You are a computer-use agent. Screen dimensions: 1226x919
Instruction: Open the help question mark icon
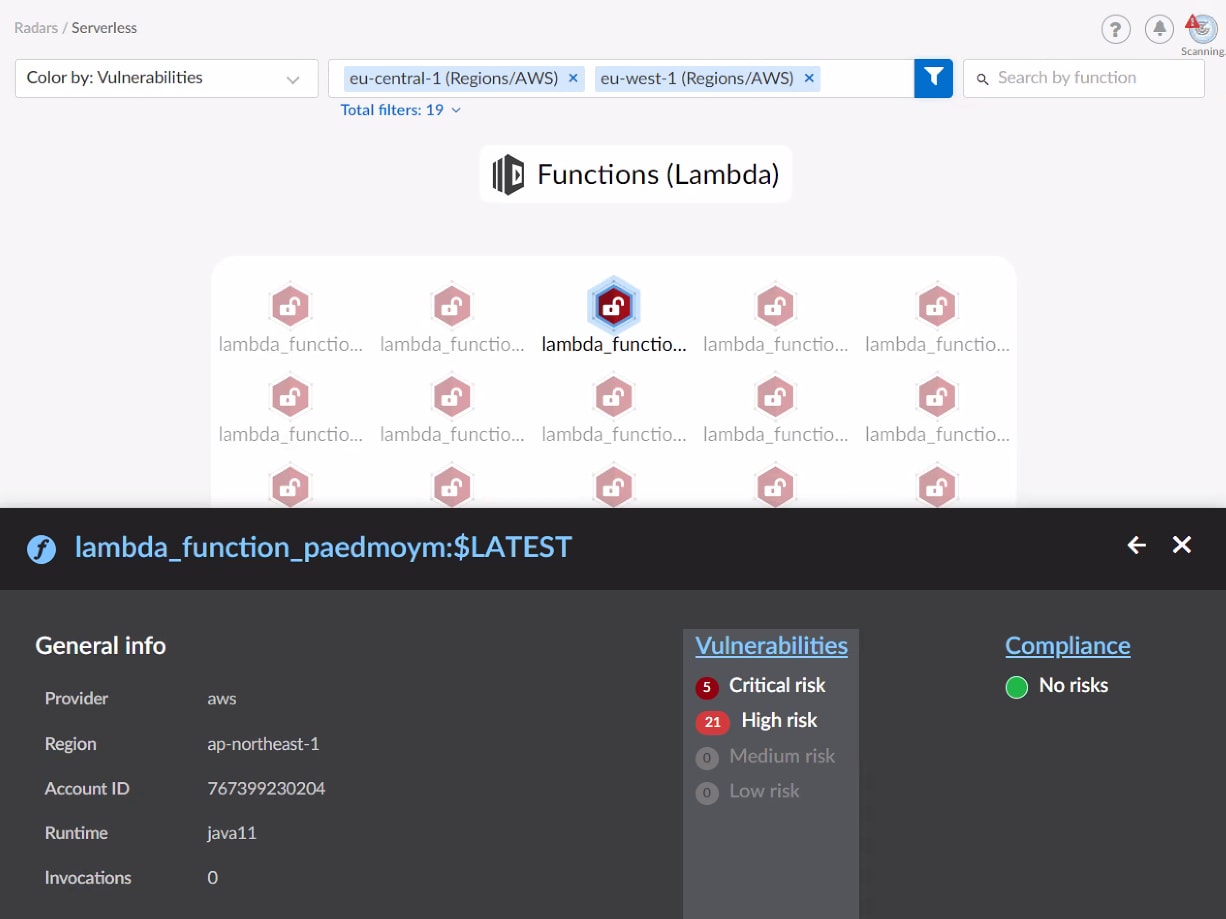[x=1115, y=29]
